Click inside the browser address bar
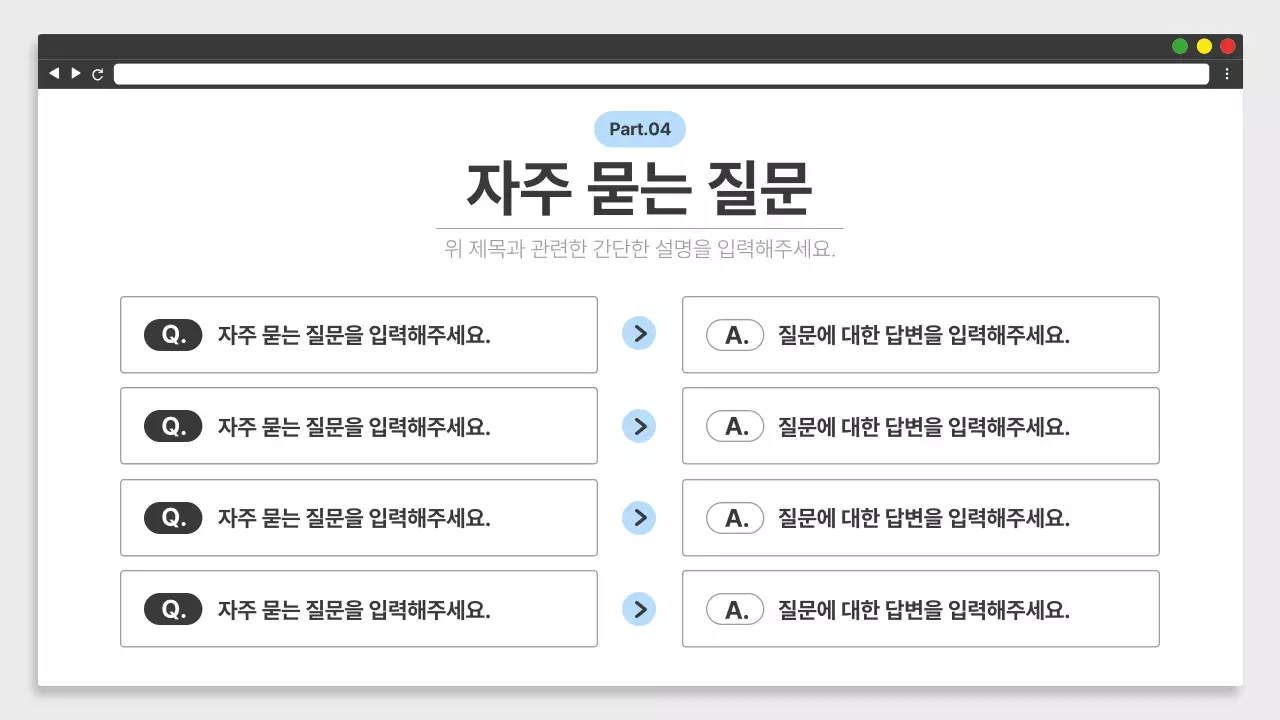The height and width of the screenshot is (720, 1280). pos(660,73)
